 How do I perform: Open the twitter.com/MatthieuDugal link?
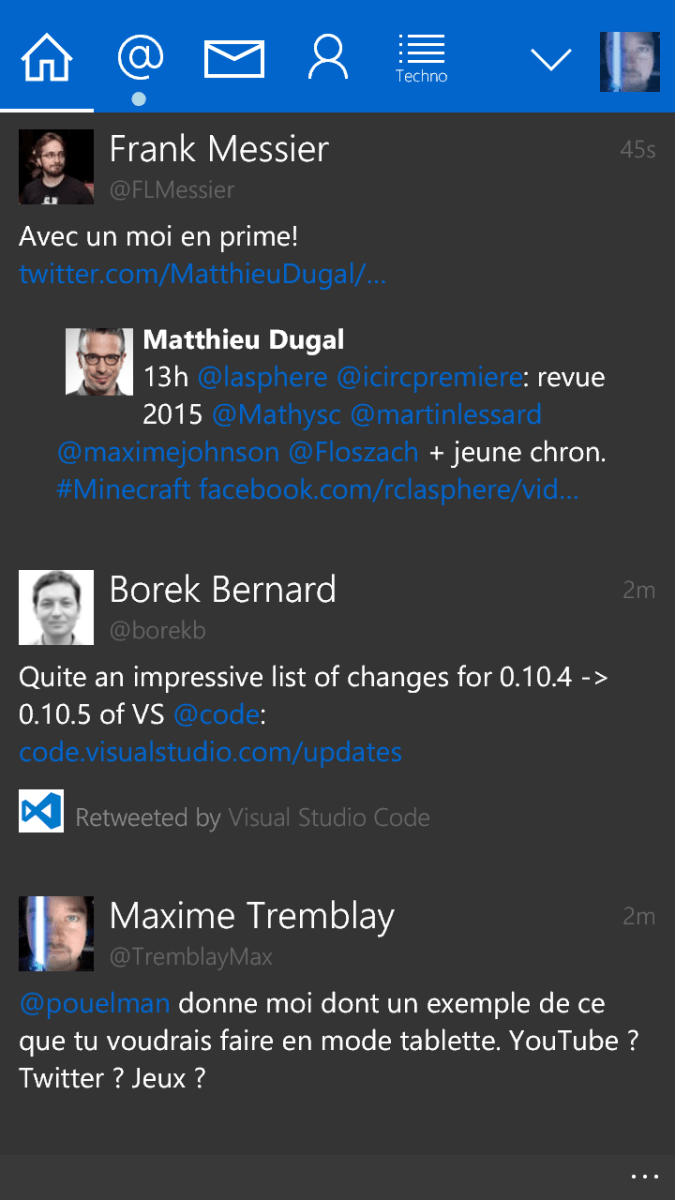pyautogui.click(x=202, y=275)
